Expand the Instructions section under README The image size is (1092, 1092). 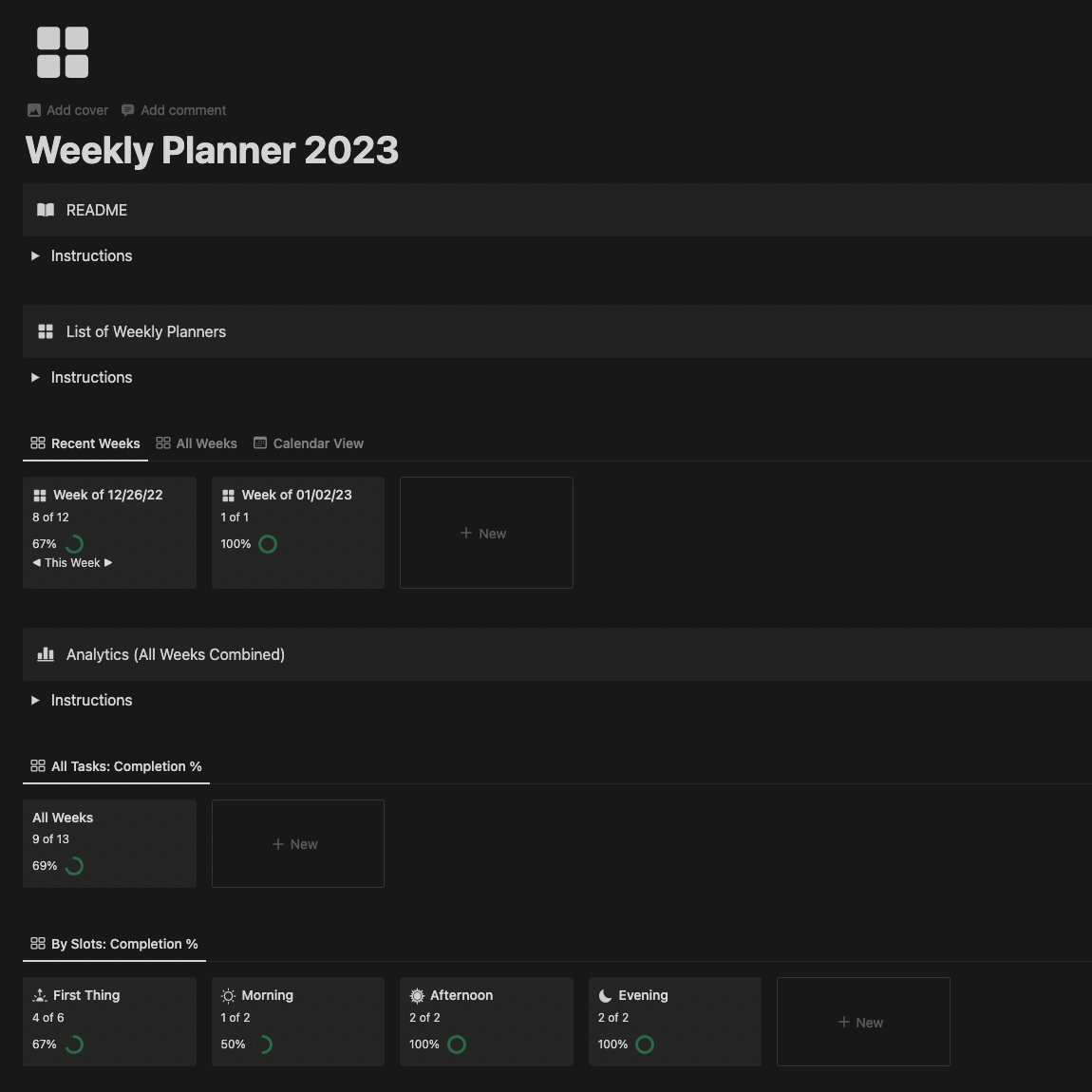click(x=34, y=255)
